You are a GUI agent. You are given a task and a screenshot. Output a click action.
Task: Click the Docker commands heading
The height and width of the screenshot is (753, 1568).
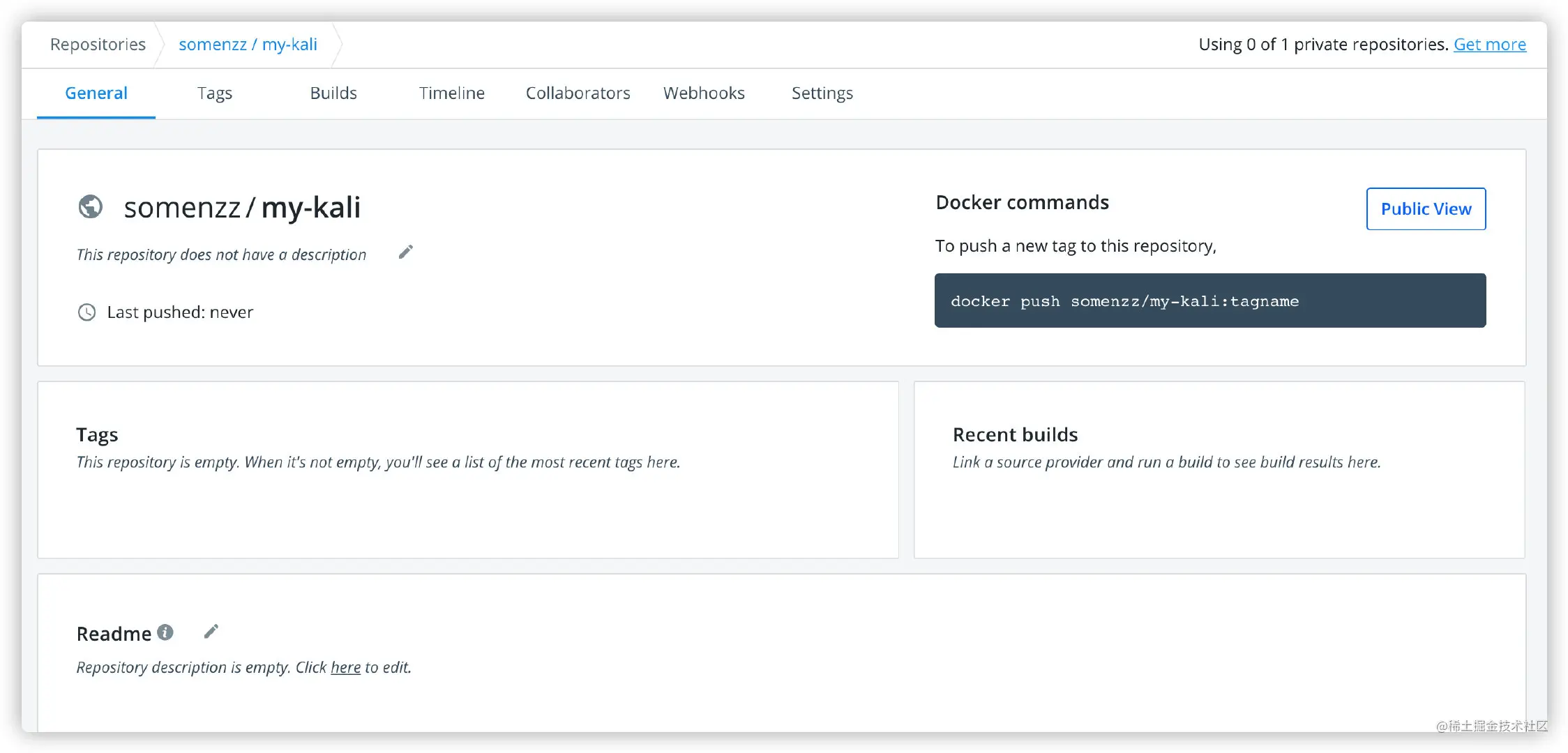pos(1022,202)
